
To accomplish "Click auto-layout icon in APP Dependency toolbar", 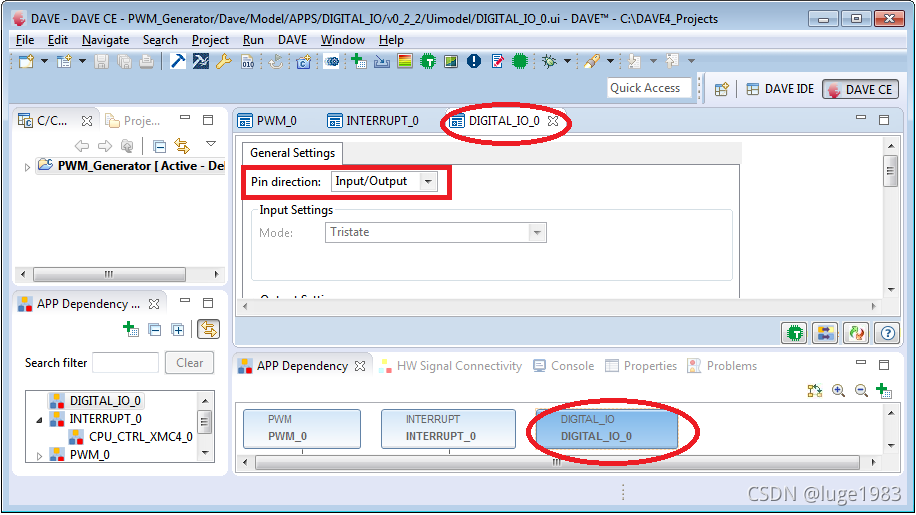I will coord(815,391).
